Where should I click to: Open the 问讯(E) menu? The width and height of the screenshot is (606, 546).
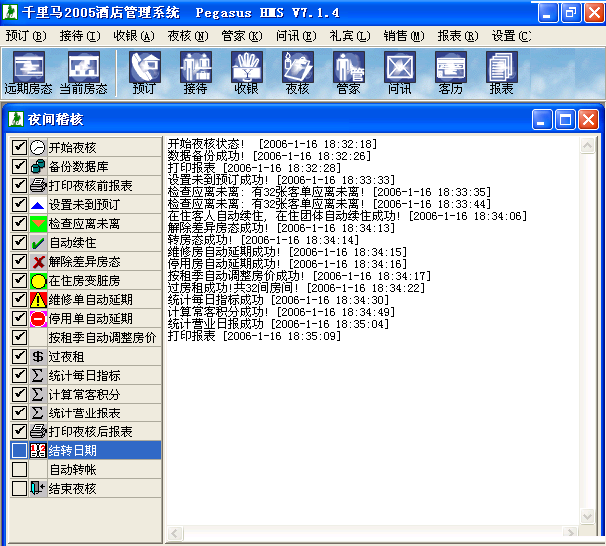point(296,36)
